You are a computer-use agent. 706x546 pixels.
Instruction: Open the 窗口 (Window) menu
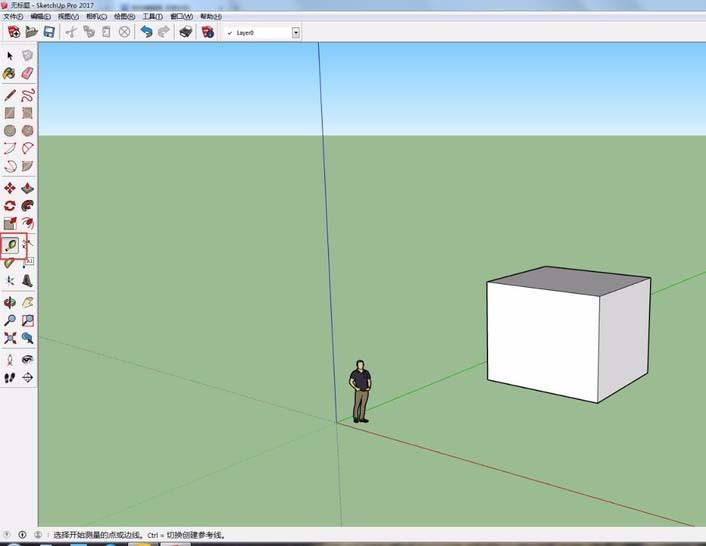click(181, 17)
